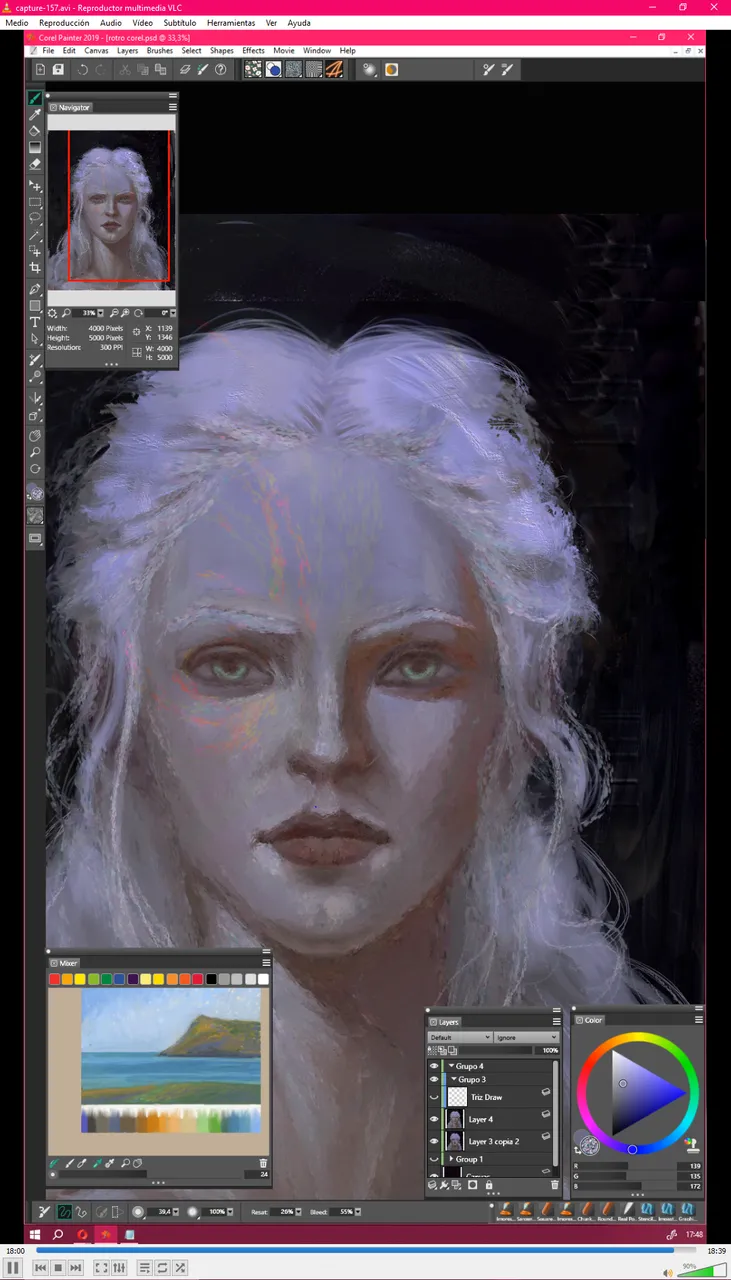
Task: Click Navigator preview thumbnail
Action: [x=112, y=211]
